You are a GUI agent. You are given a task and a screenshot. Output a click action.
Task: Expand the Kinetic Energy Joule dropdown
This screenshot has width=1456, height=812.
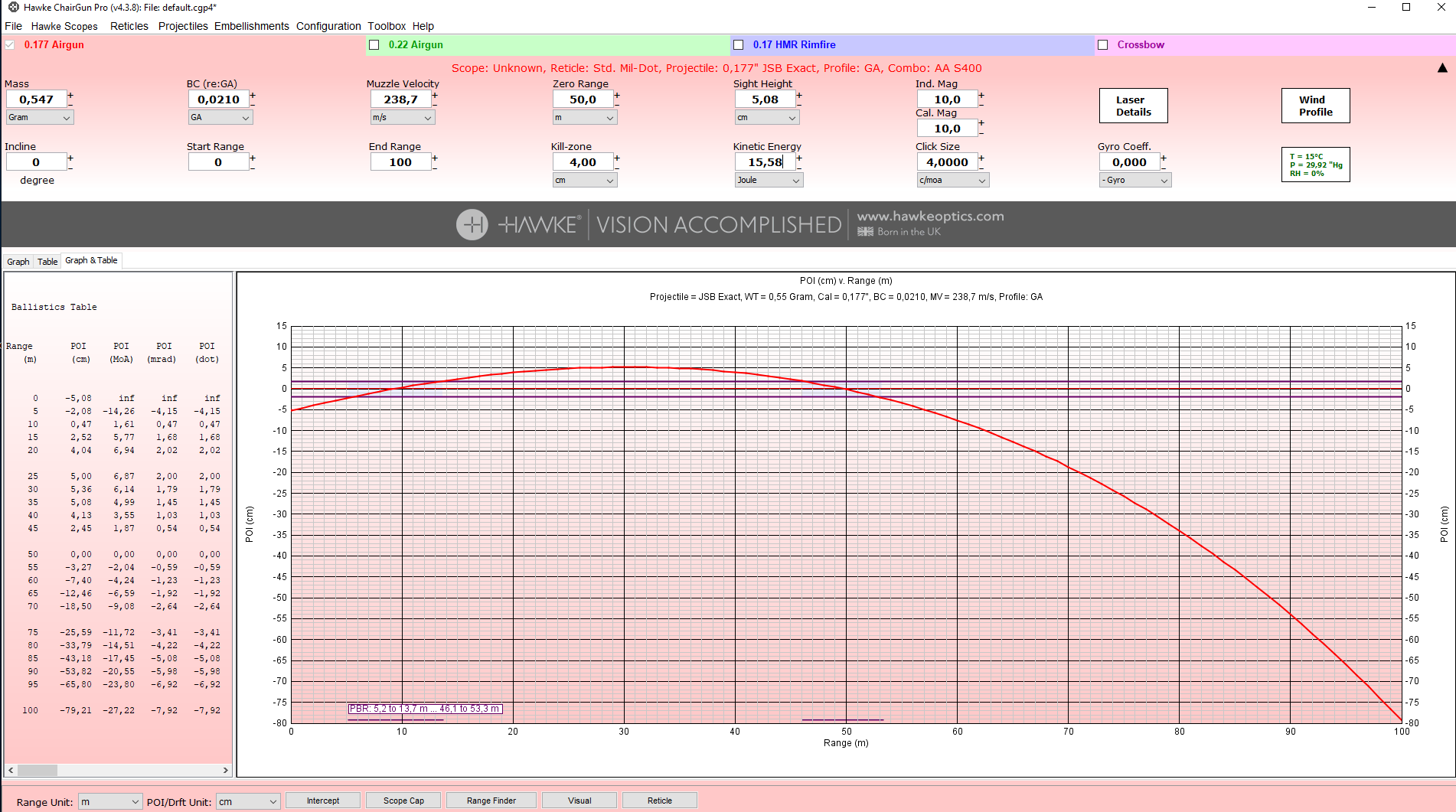(769, 181)
